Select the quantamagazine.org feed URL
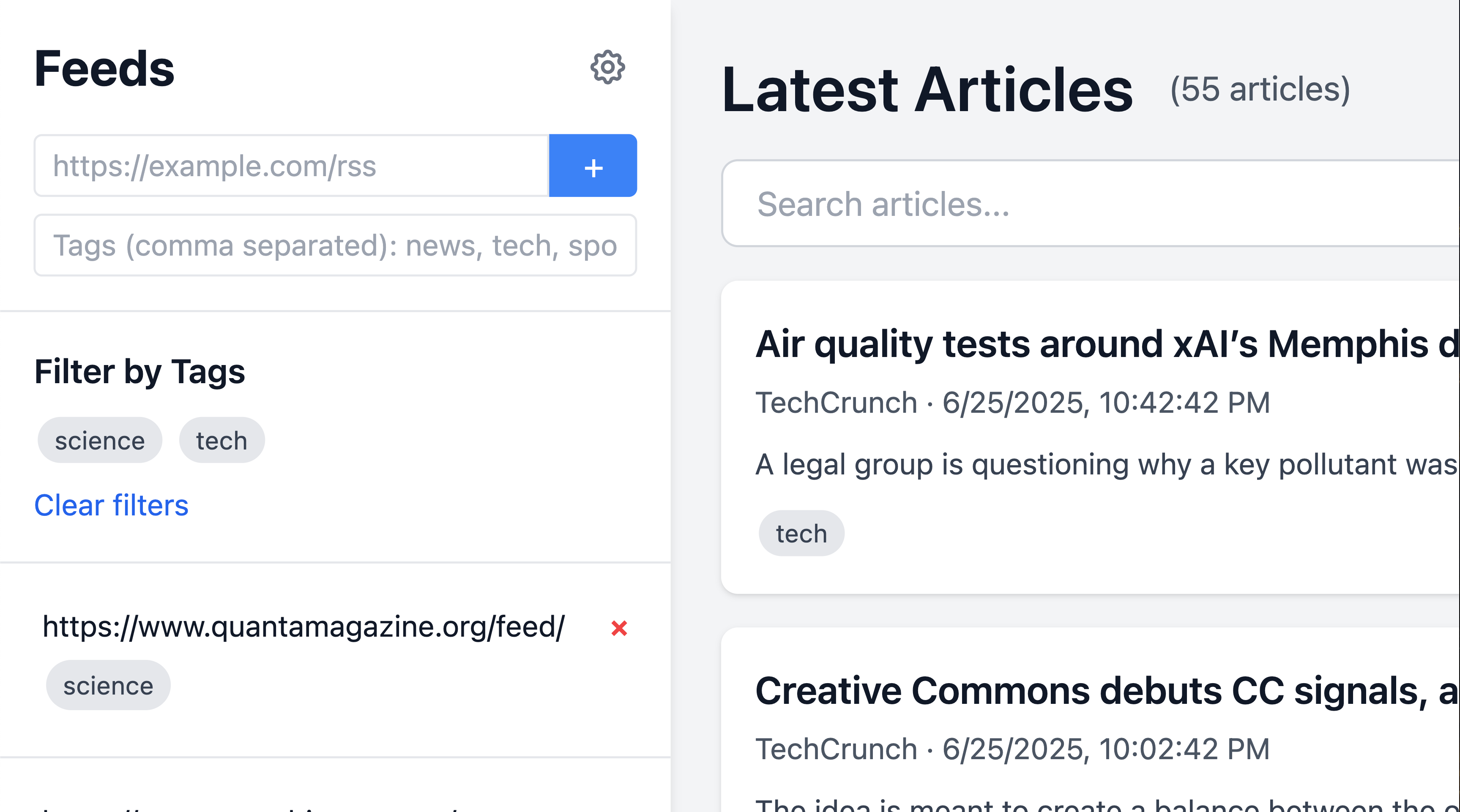The image size is (1460, 812). click(x=304, y=627)
